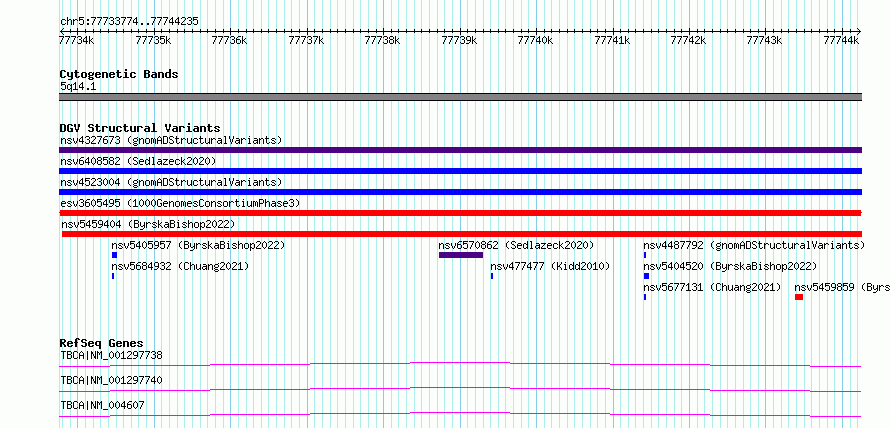Open the nsv5677131 (Chuang2021) label
Image resolution: width=890 pixels, height=428 pixels.
(712, 287)
